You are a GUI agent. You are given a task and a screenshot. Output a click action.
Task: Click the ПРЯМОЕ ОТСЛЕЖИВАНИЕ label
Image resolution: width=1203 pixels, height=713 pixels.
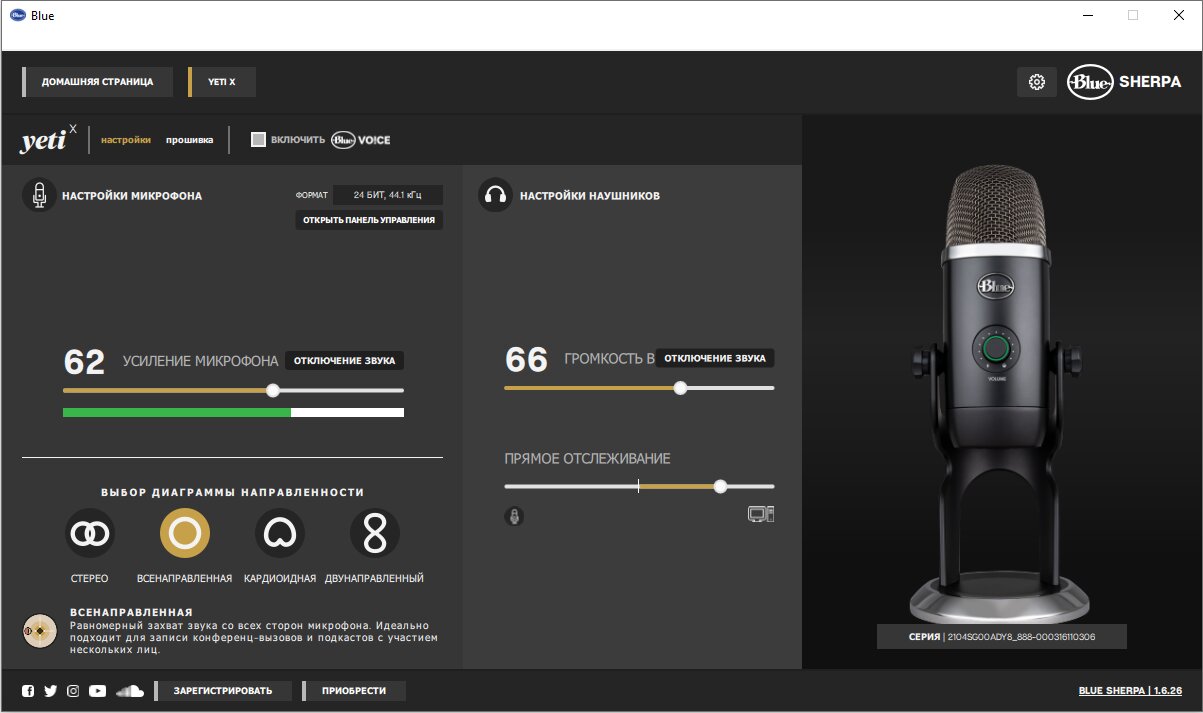[x=587, y=459]
